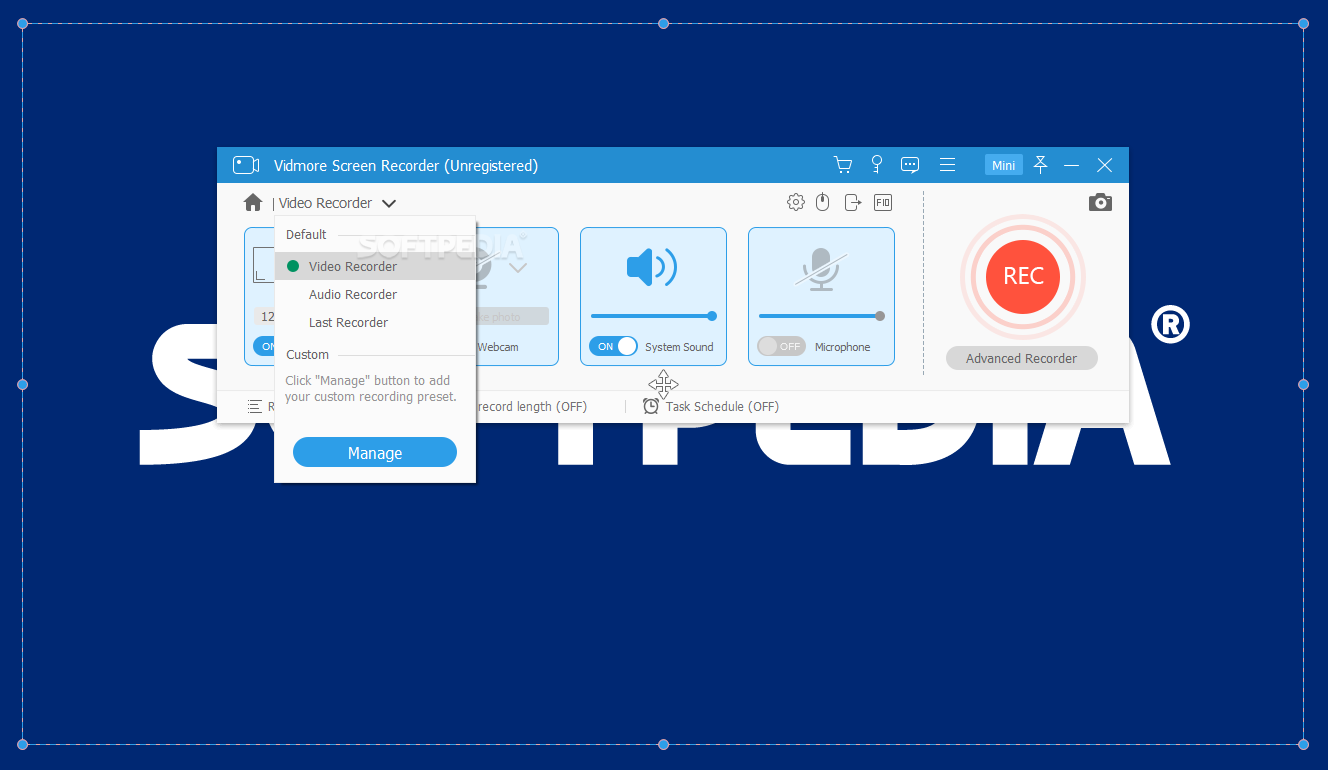Click the Vidmore camera logo icon
1328x770 pixels.
coord(246,165)
